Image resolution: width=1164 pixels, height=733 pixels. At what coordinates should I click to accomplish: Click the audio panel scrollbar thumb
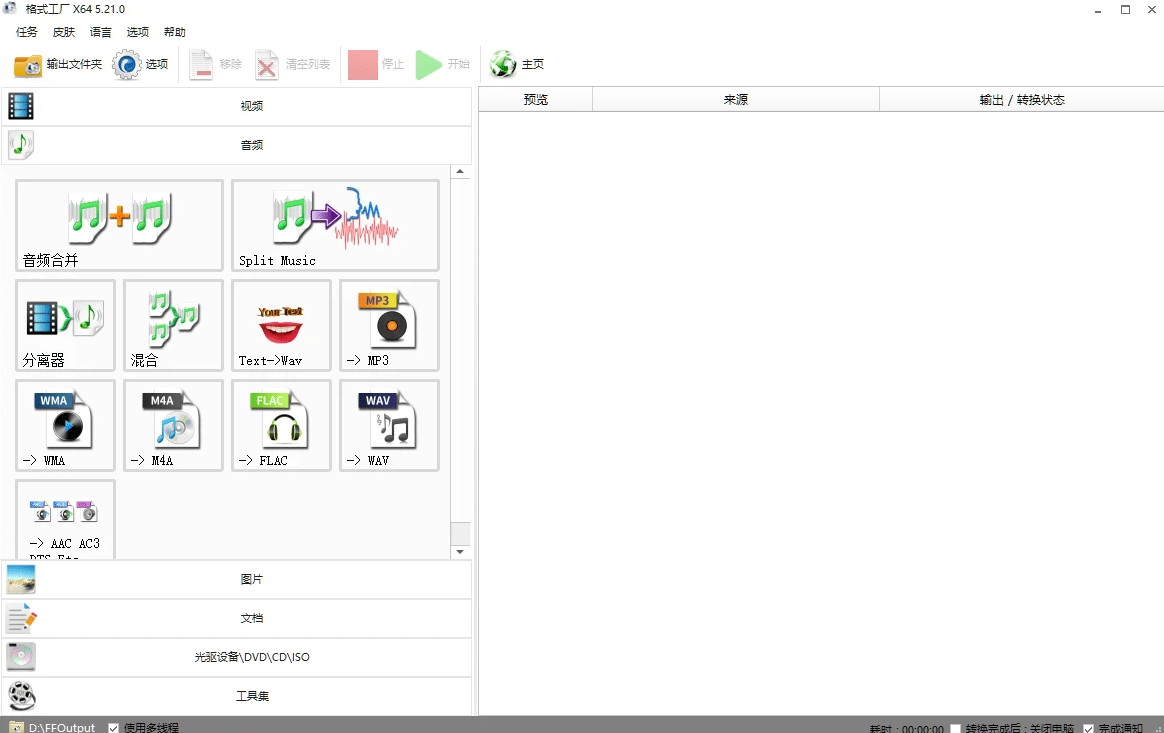pos(460,533)
